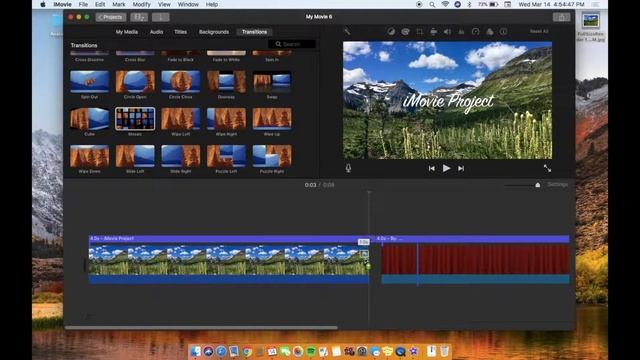The width and height of the screenshot is (640, 360).
Task: Click the transitions Search field
Action: coord(292,44)
